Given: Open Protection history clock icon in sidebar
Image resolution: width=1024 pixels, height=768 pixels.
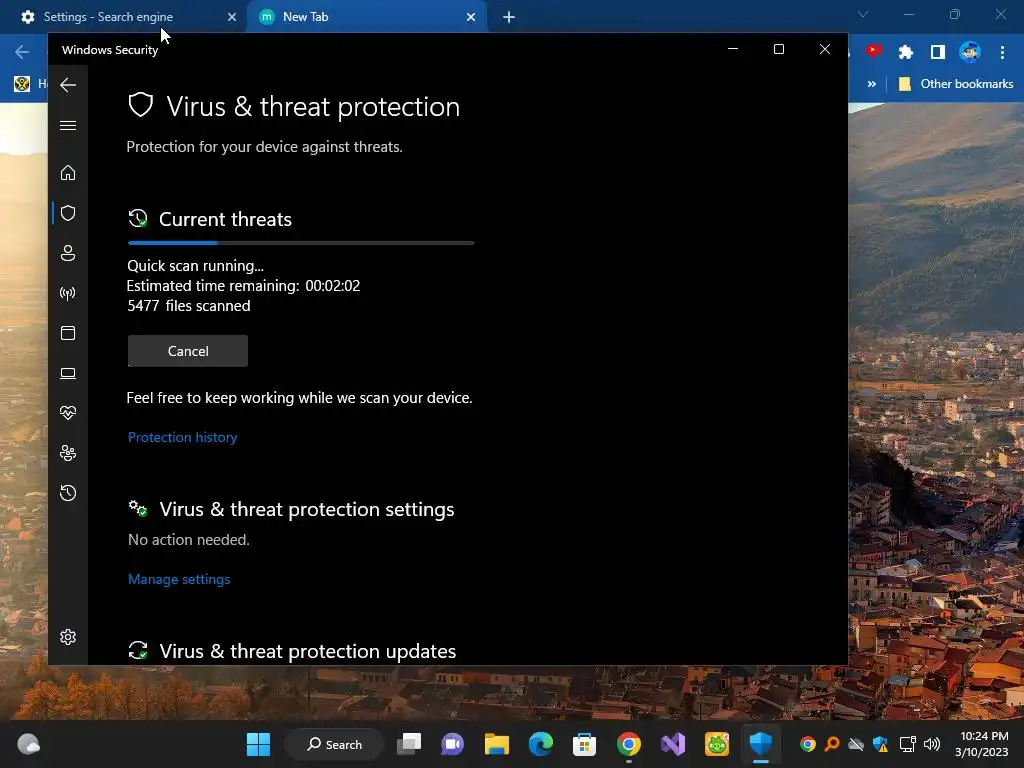Looking at the screenshot, I should coord(68,492).
